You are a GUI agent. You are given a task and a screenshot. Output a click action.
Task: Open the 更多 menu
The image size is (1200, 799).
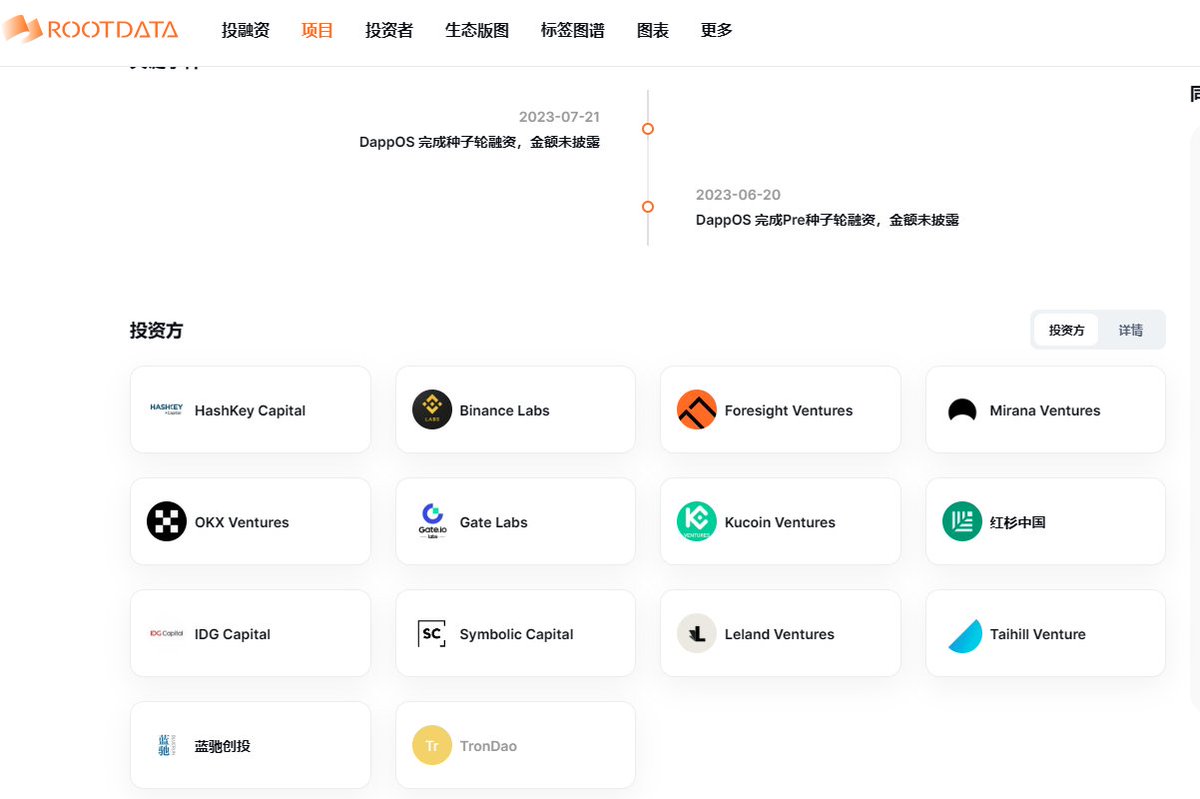coord(717,30)
